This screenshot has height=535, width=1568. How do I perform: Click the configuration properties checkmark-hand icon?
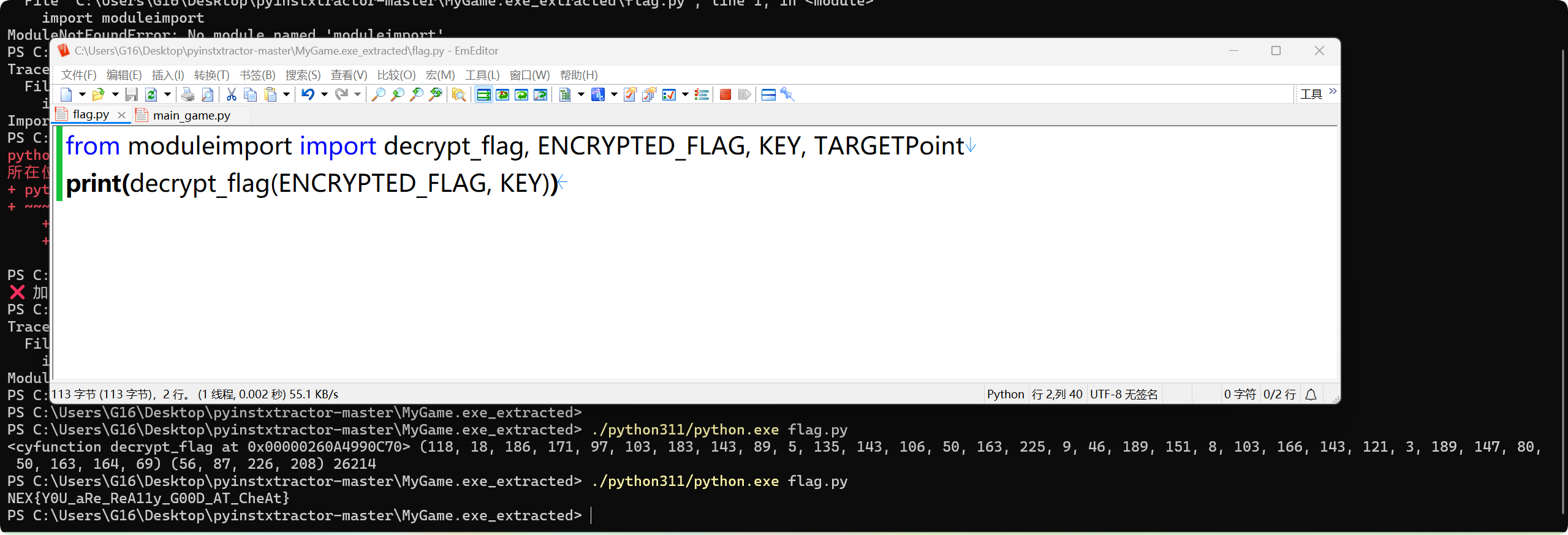pos(630,94)
